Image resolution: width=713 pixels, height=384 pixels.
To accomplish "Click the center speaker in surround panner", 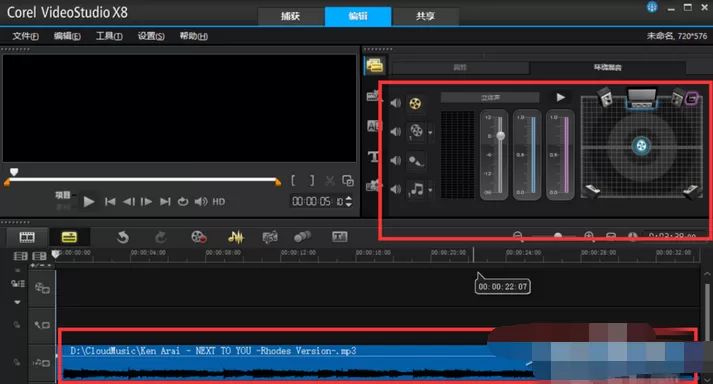I will (x=642, y=98).
